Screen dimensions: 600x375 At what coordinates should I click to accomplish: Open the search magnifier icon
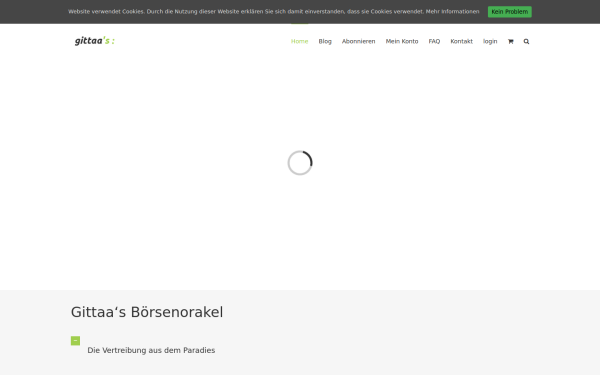click(x=526, y=41)
